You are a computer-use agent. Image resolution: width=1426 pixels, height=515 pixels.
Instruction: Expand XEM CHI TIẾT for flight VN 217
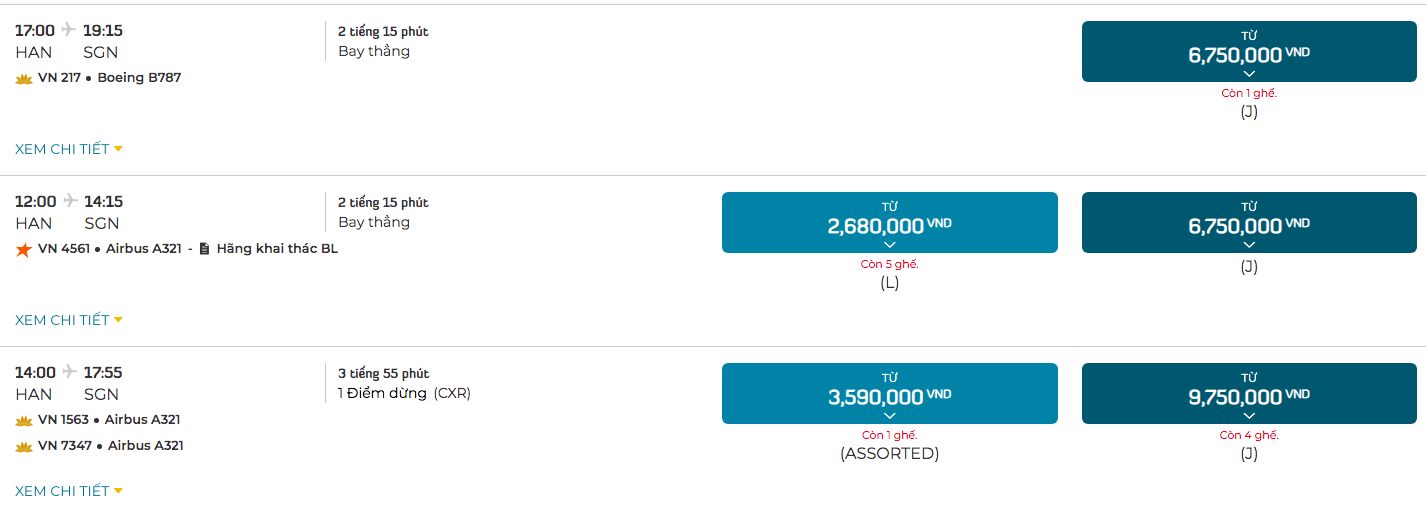click(69, 149)
